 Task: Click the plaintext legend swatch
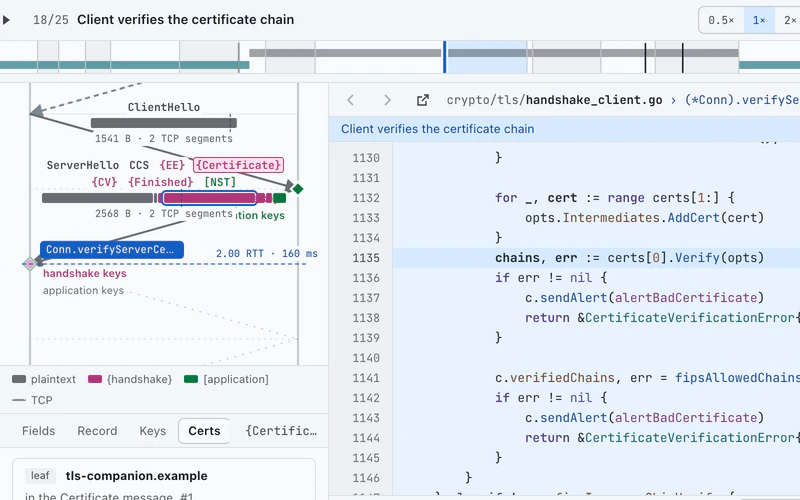(19, 379)
